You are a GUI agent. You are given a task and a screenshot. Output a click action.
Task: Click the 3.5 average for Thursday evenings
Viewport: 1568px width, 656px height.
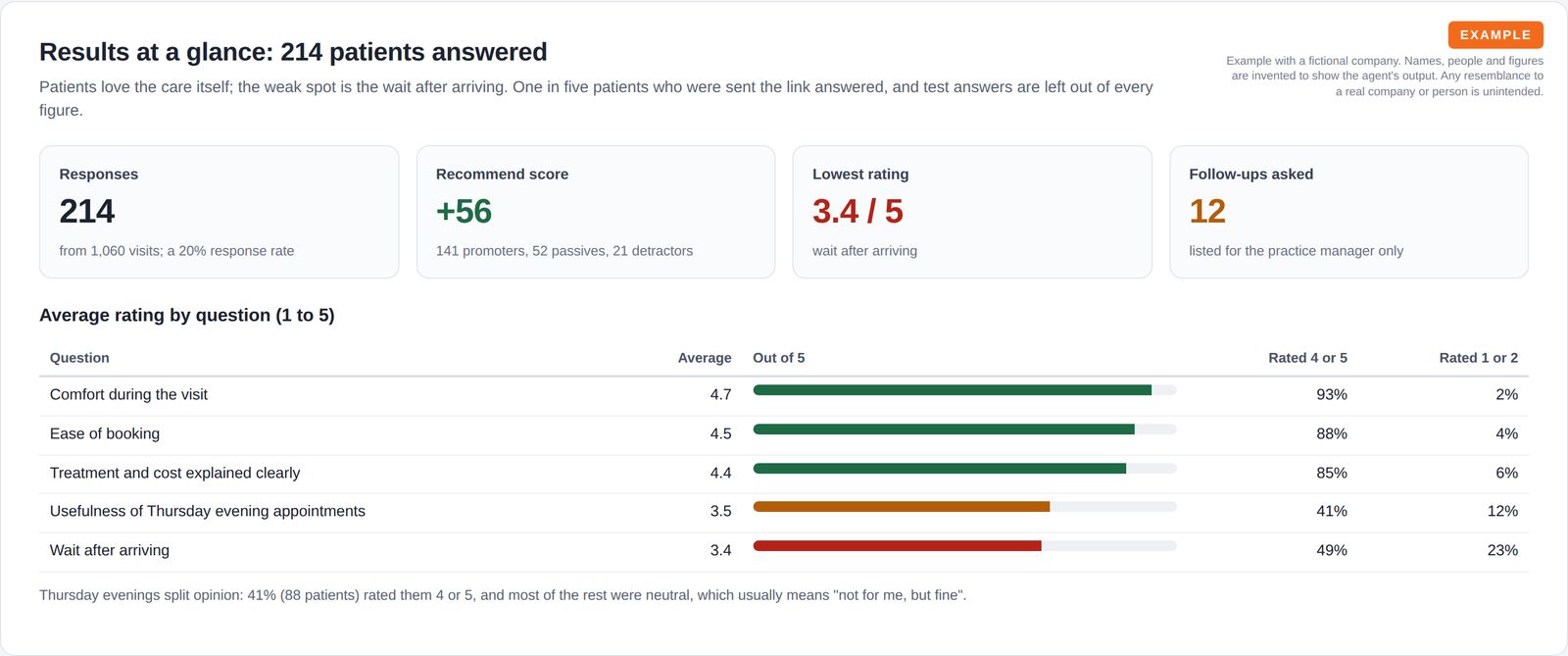(720, 511)
